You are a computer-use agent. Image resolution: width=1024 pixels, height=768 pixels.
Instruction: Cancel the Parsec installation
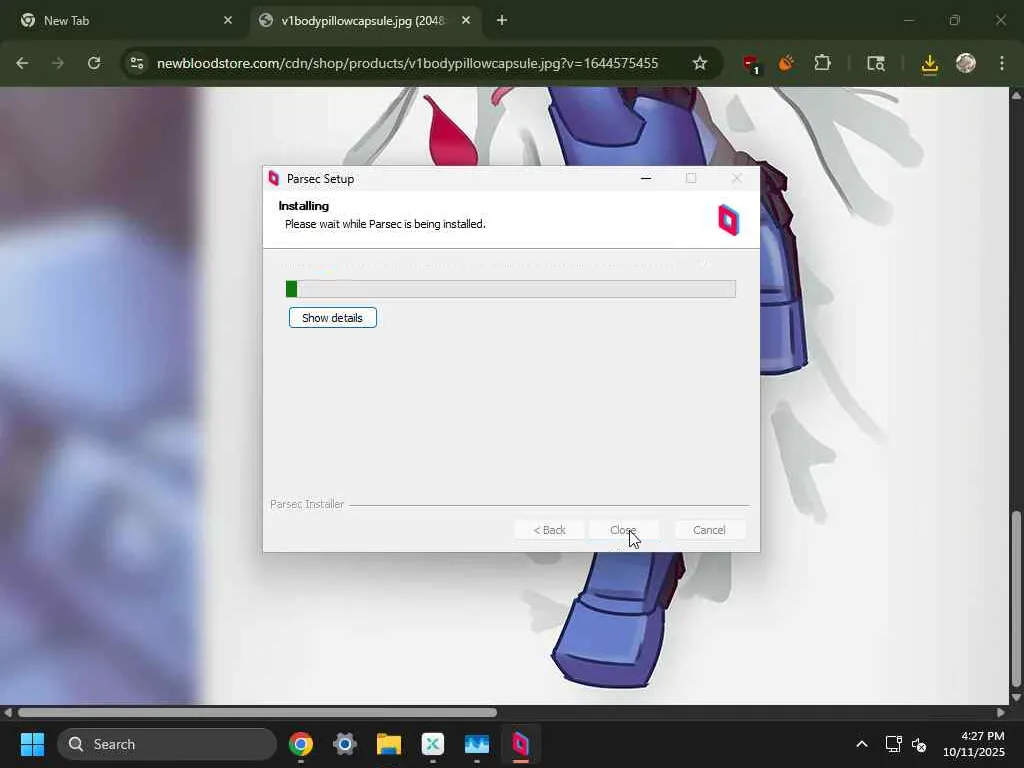point(709,530)
